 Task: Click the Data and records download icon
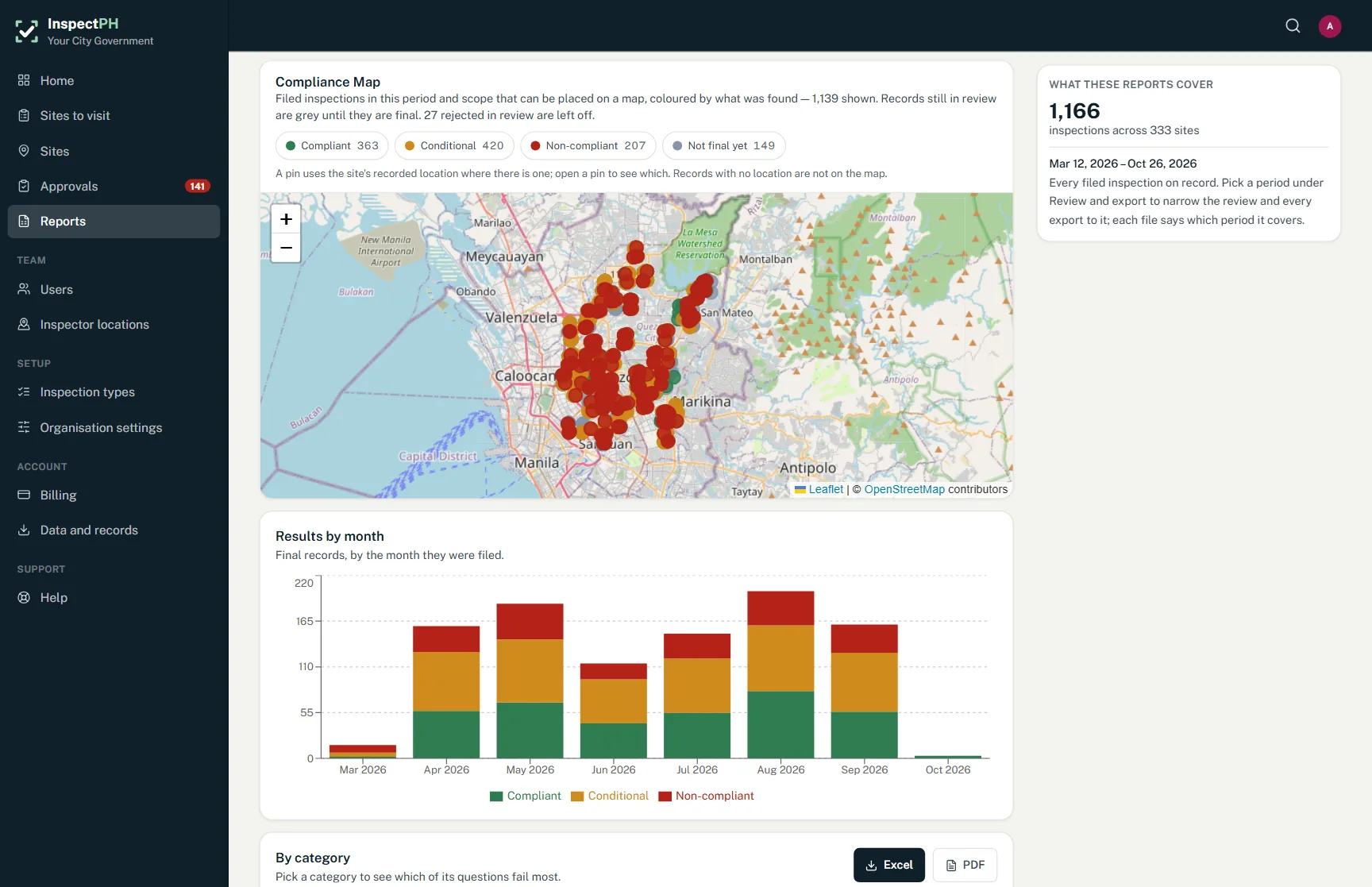(x=24, y=530)
